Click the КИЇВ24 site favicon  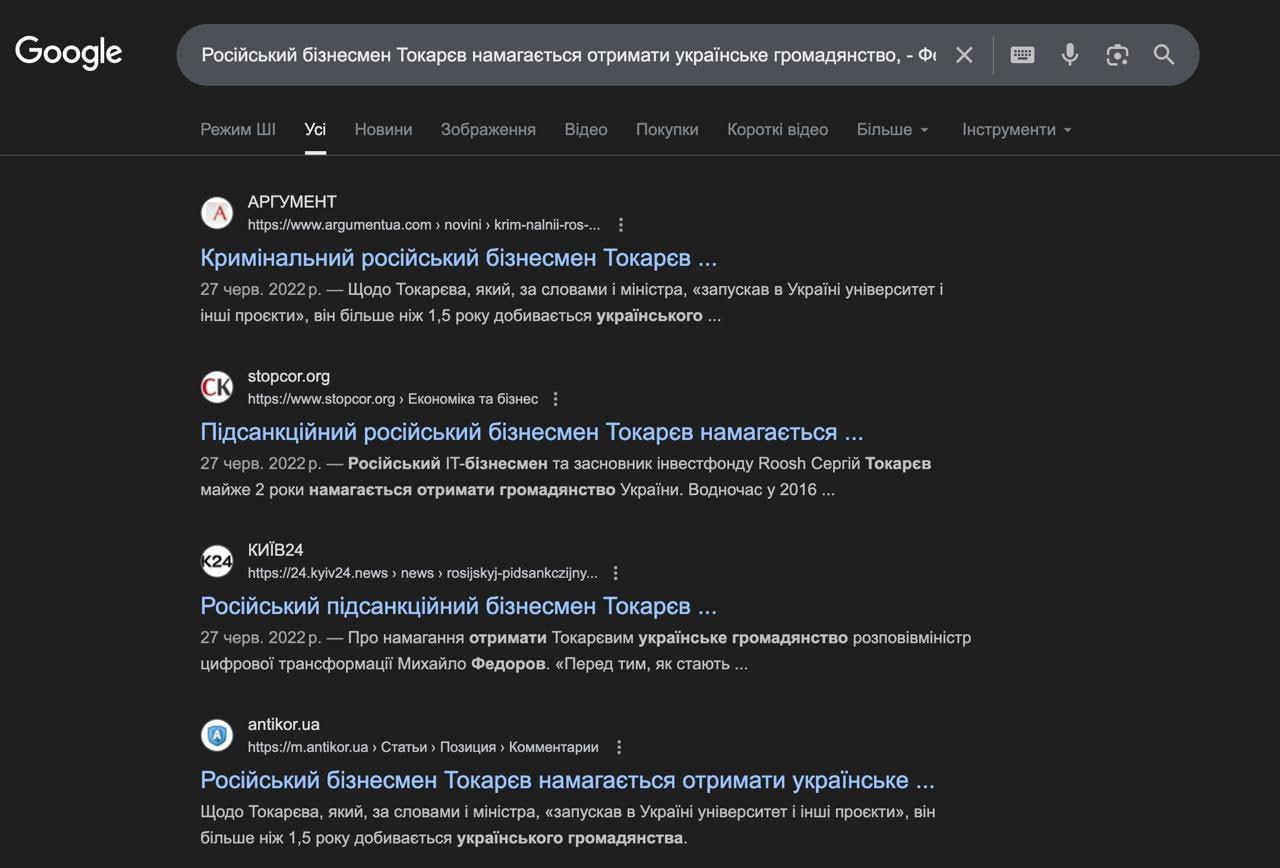click(217, 561)
